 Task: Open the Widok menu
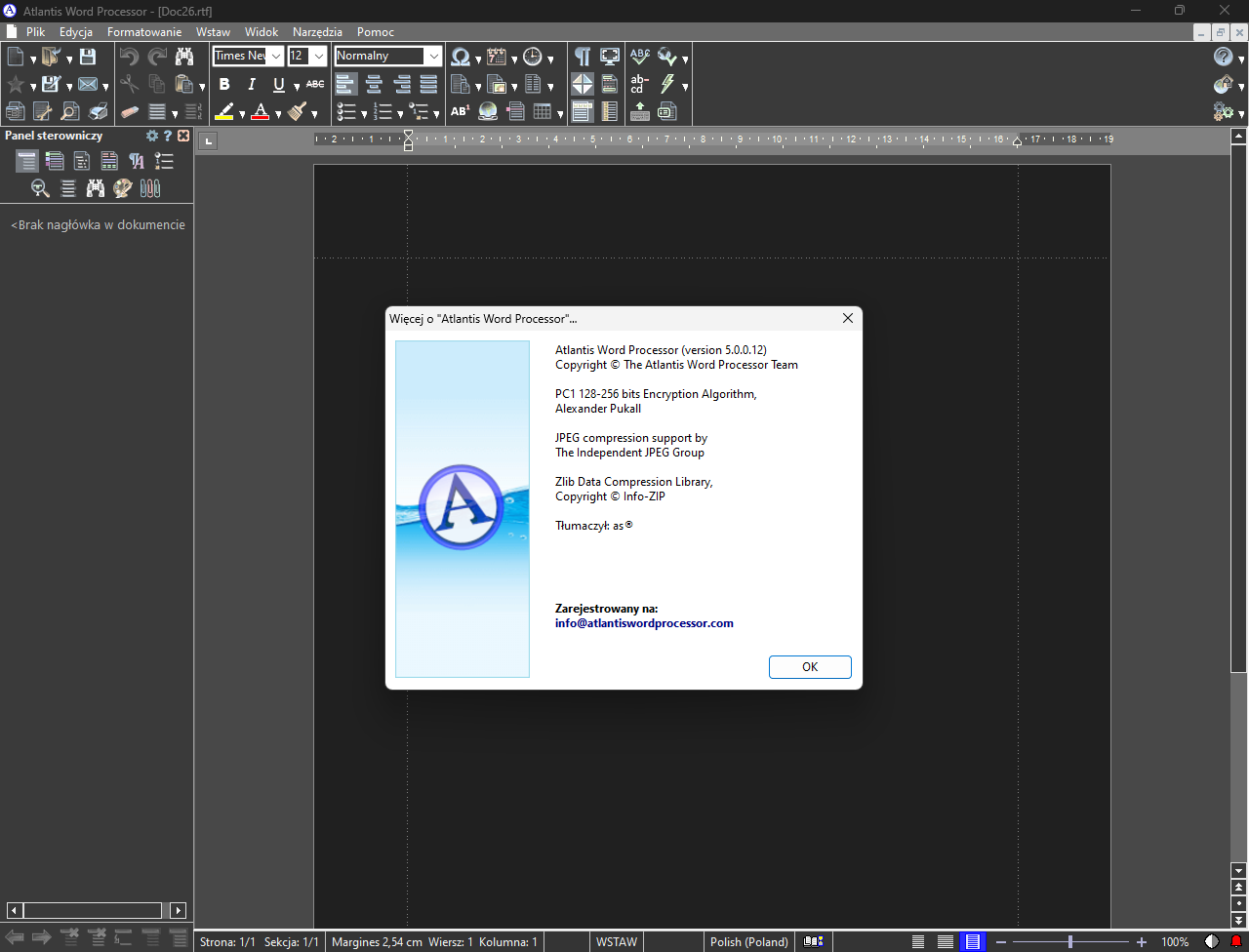(262, 32)
